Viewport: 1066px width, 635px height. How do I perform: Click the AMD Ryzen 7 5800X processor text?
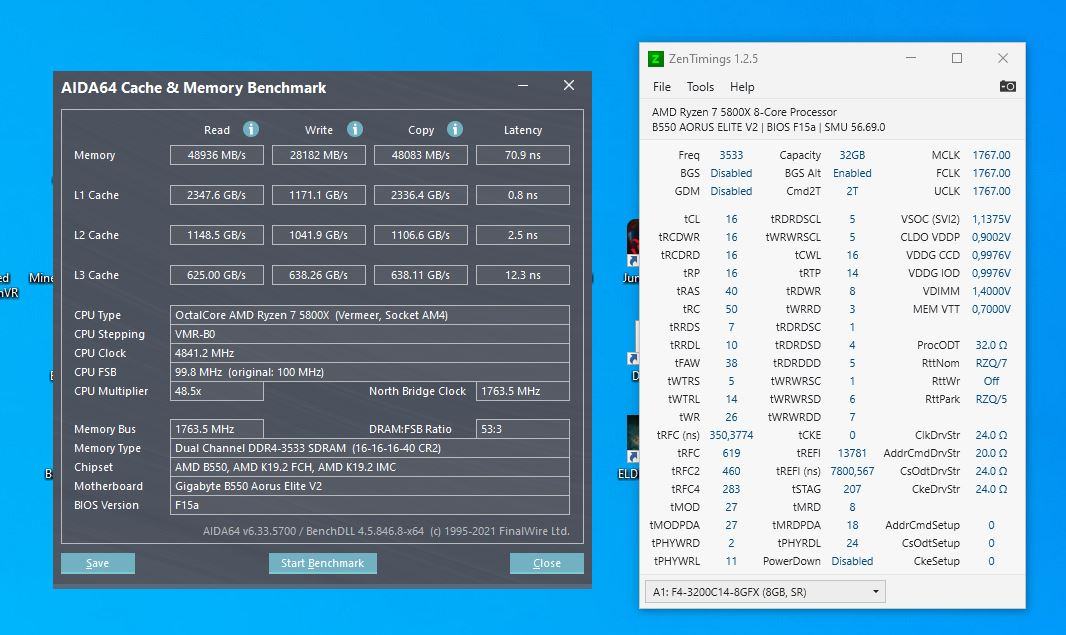[744, 112]
